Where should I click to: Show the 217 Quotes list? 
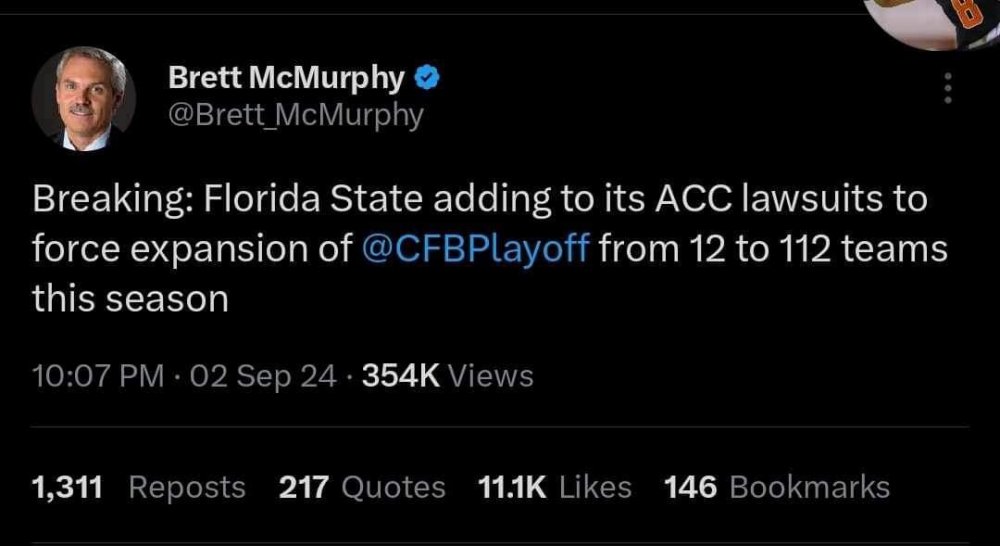(x=362, y=487)
